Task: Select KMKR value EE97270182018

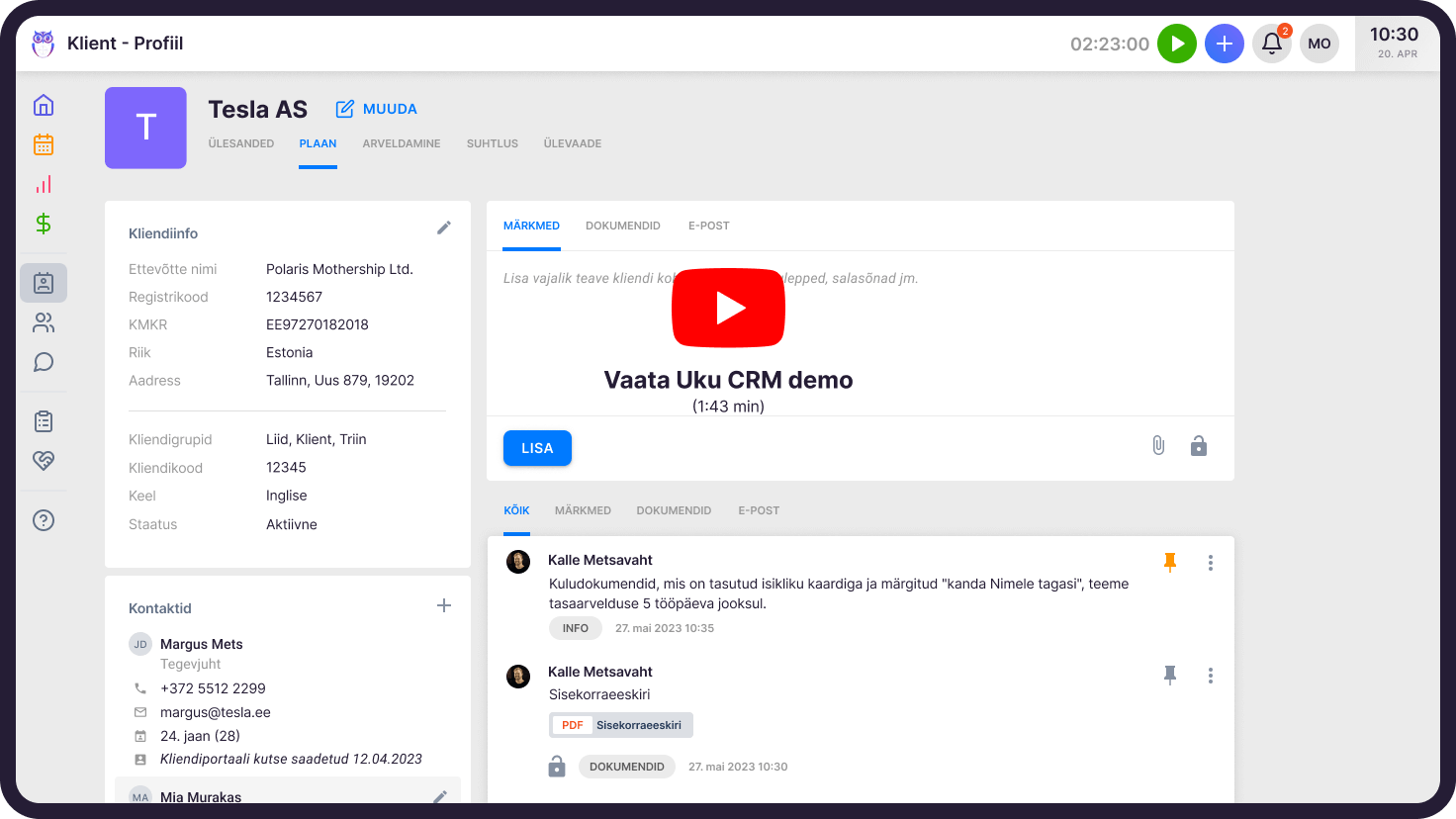Action: click(318, 324)
